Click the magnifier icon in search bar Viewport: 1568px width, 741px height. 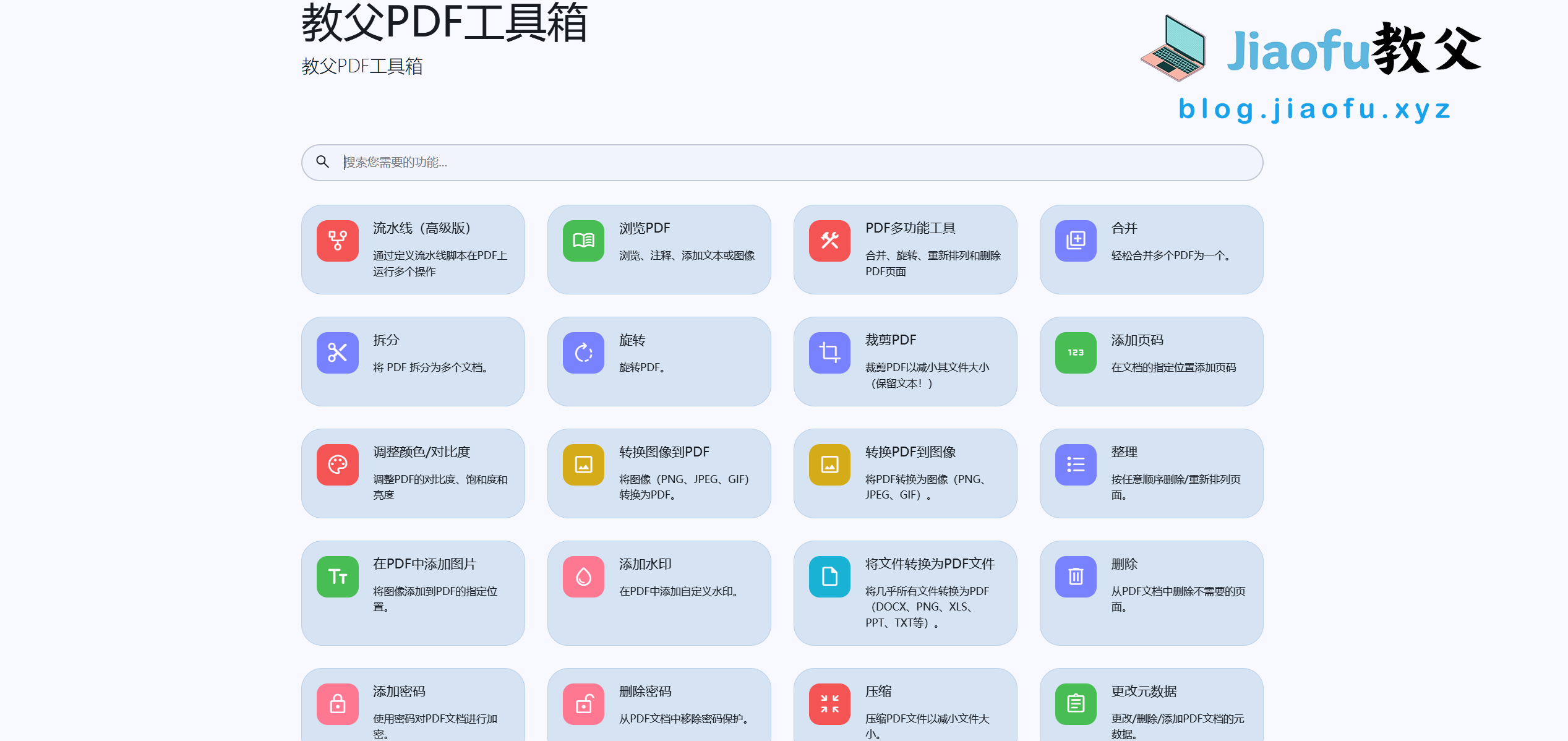(x=322, y=162)
